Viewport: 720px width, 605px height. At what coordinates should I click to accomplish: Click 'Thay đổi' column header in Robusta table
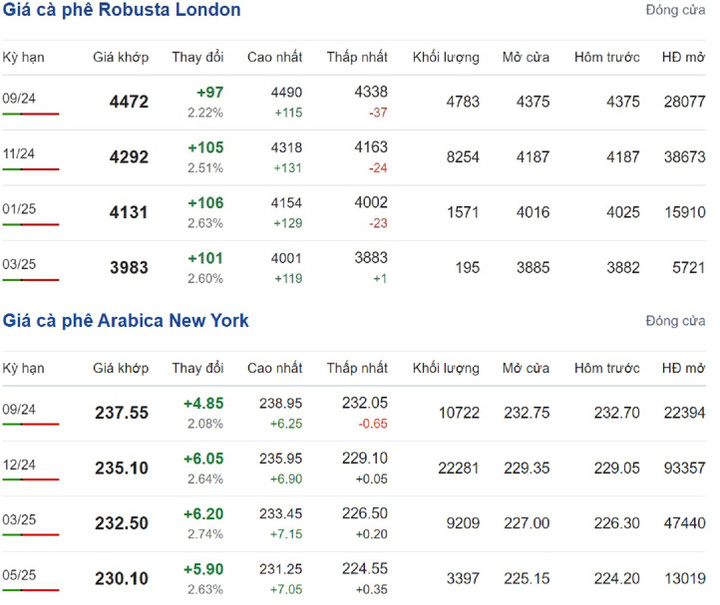198,58
